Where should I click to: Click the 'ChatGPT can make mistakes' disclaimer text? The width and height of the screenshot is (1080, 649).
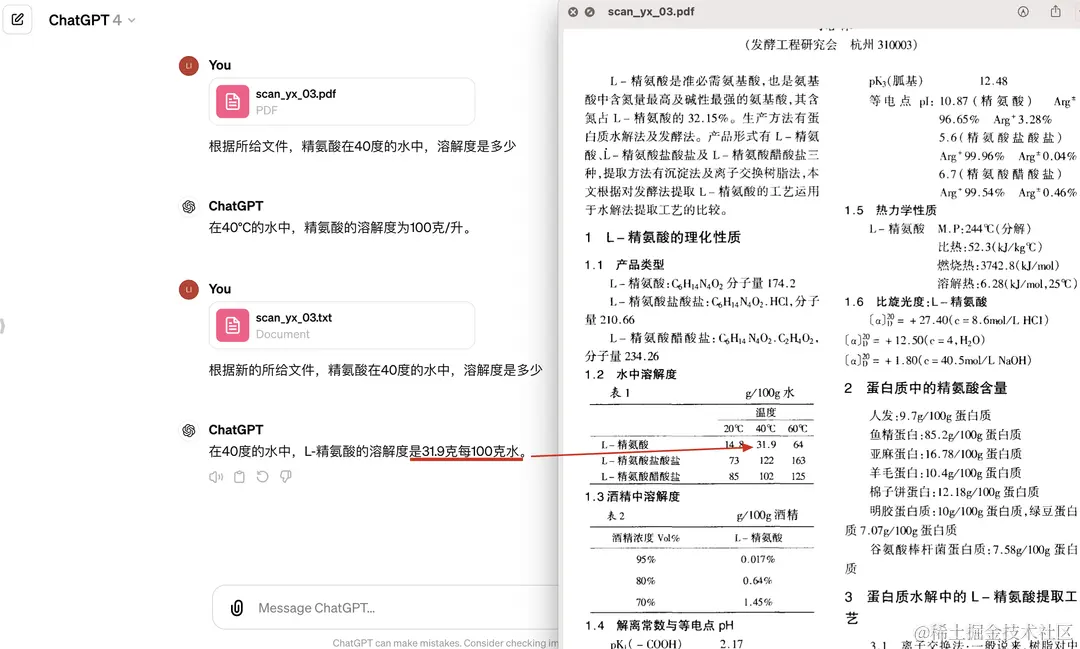point(446,643)
